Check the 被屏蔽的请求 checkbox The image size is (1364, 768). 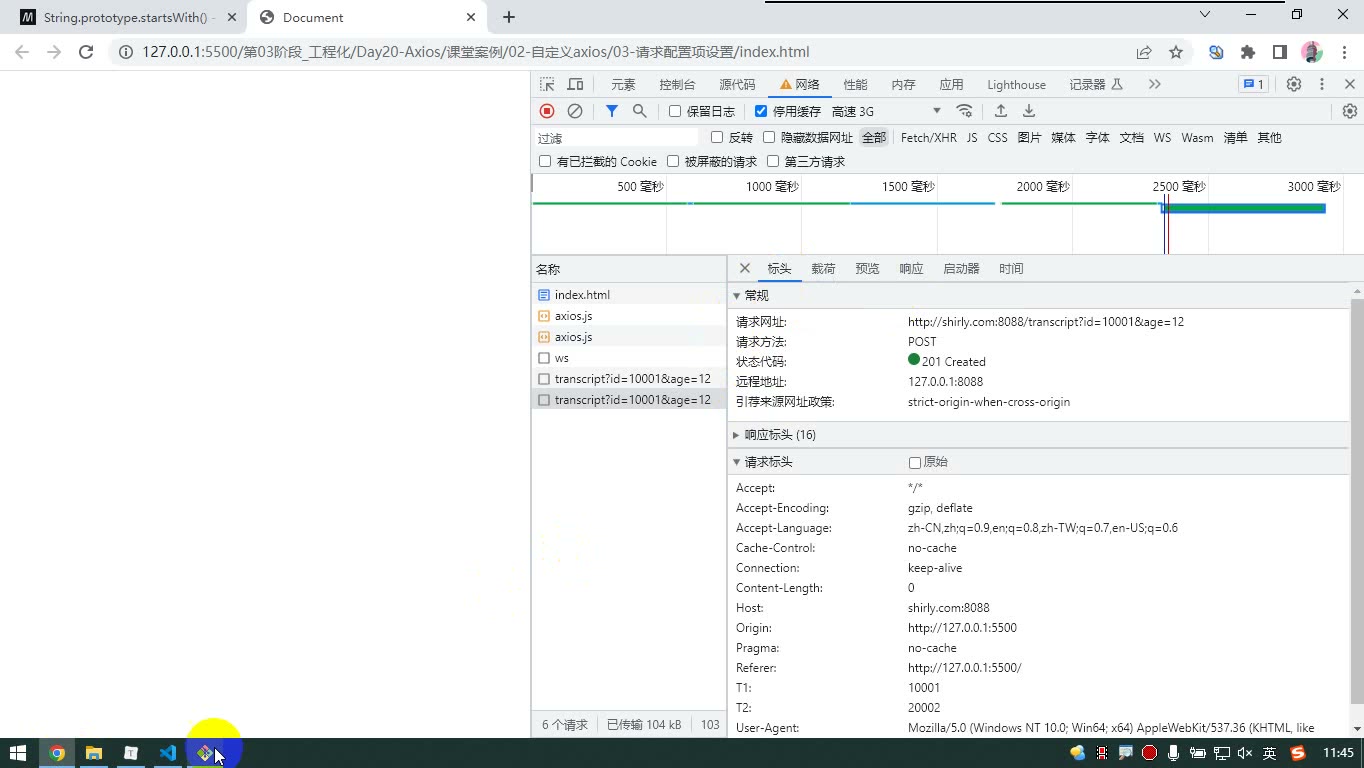tap(673, 161)
